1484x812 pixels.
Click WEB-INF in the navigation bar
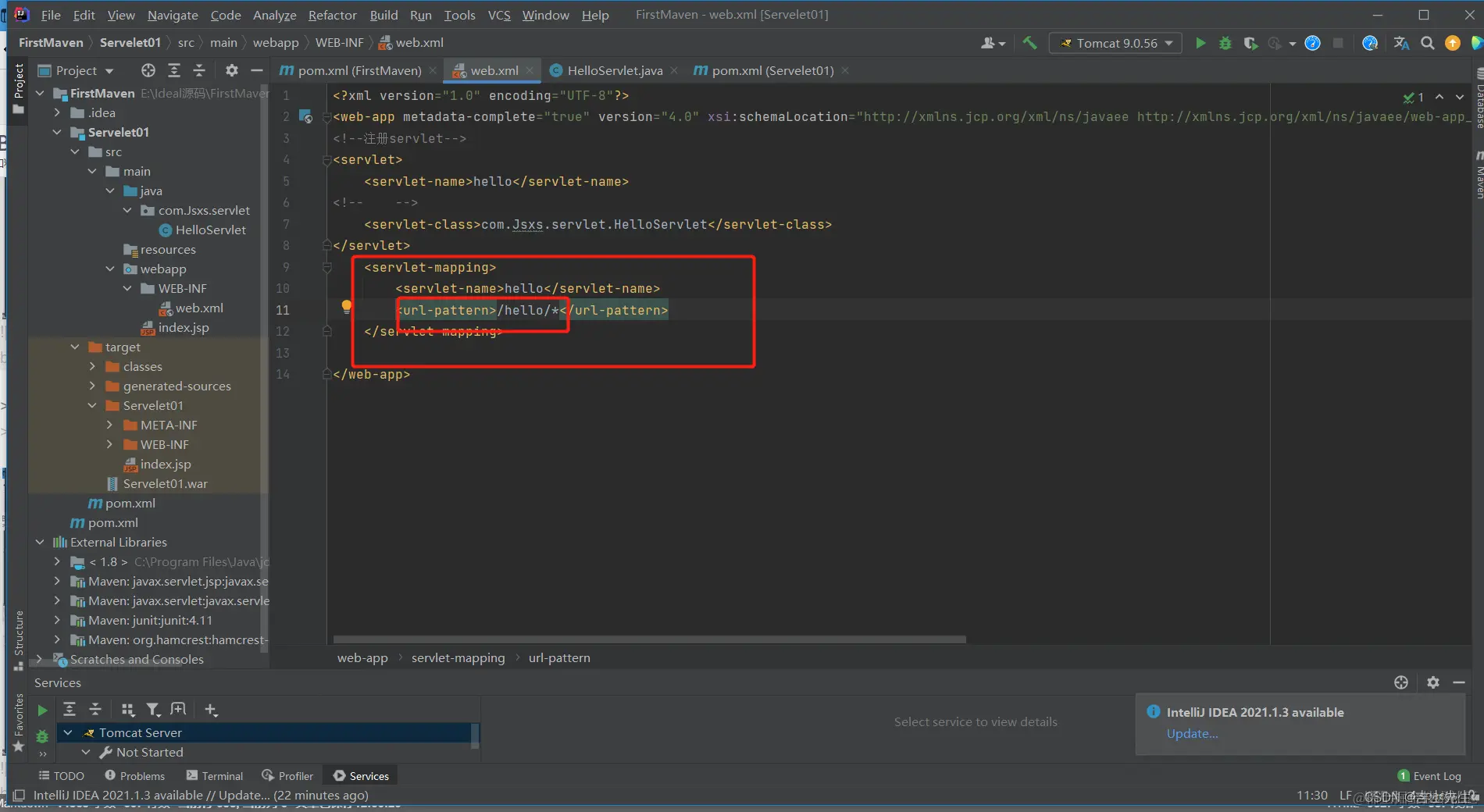pos(340,43)
